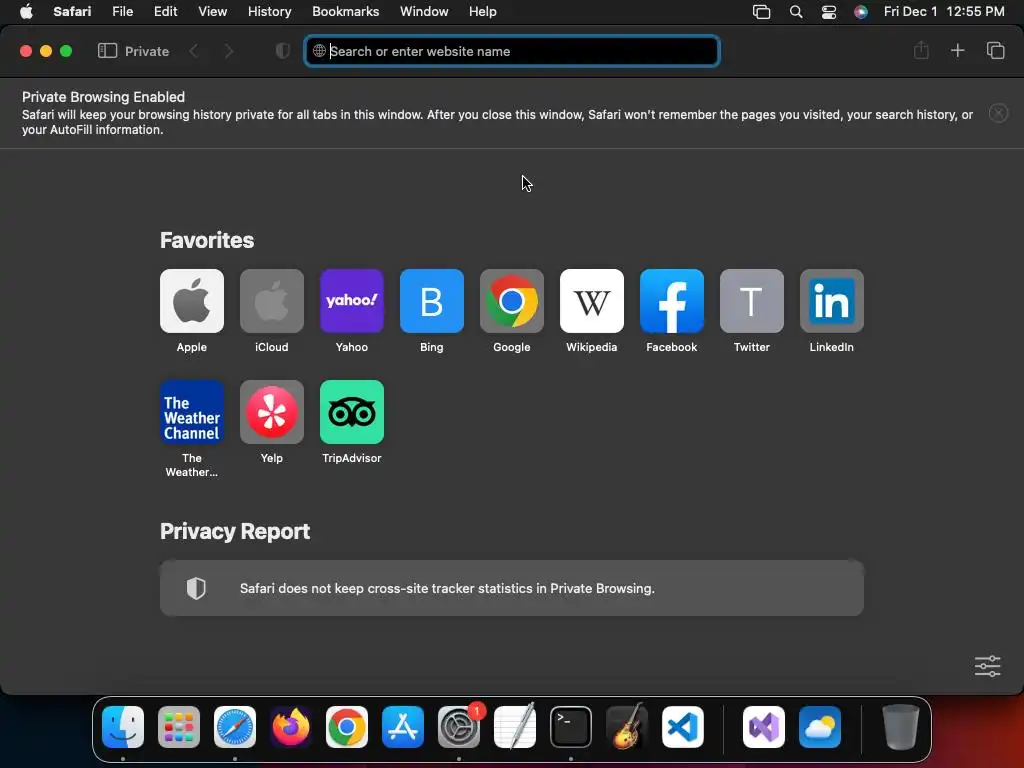
Task: Open Control Center in the menu bar
Action: click(829, 12)
